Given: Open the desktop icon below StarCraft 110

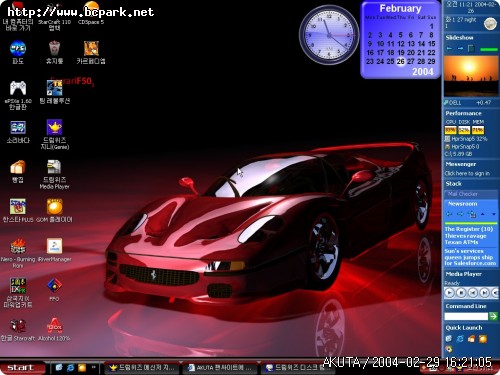Looking at the screenshot, I should coord(54,52).
